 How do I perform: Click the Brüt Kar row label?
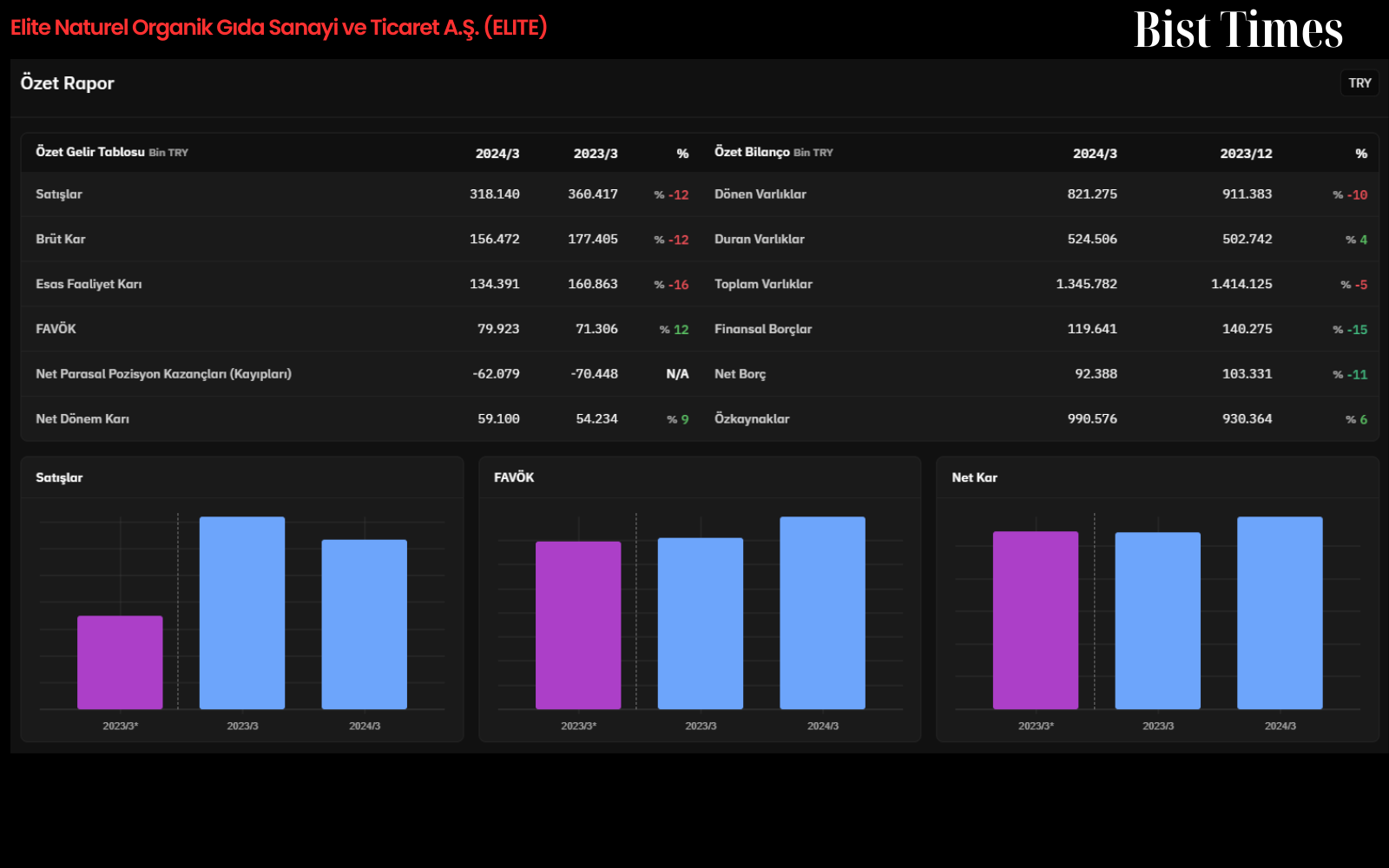pyautogui.click(x=61, y=240)
